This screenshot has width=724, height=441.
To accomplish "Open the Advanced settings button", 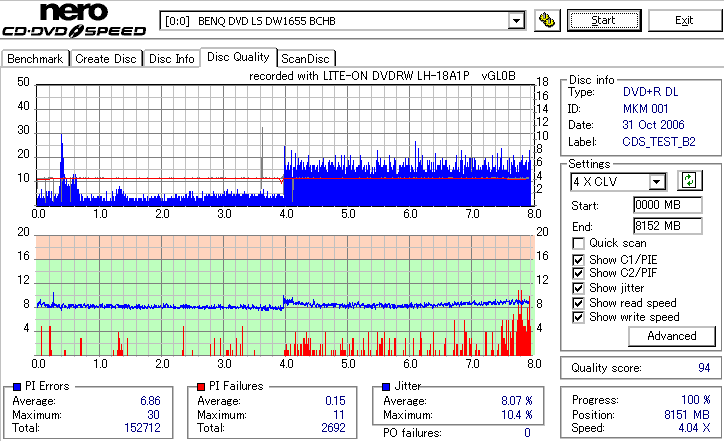I will coord(671,336).
